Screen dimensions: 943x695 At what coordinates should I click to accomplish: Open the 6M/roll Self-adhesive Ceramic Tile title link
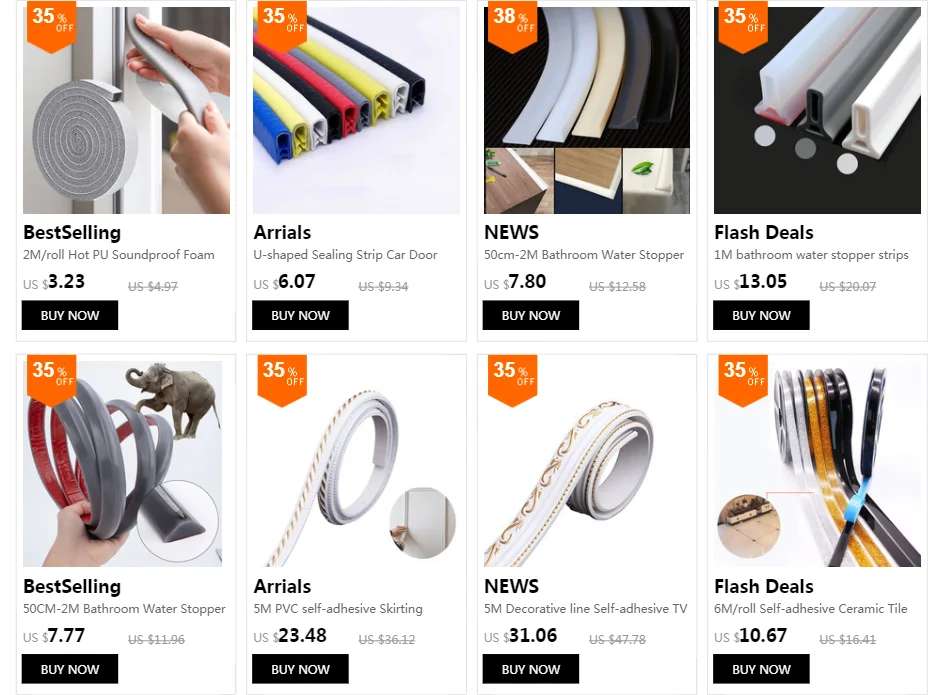(811, 608)
